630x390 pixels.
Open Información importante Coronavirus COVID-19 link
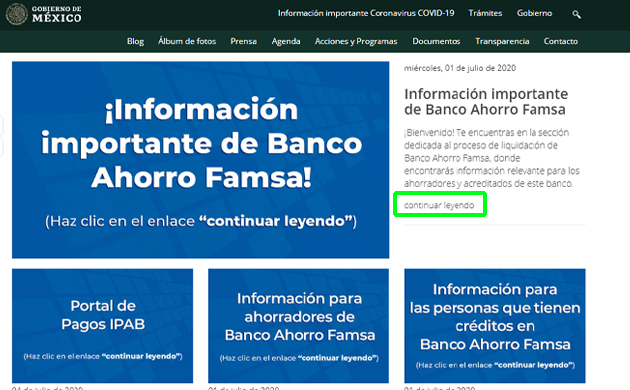[x=366, y=13]
